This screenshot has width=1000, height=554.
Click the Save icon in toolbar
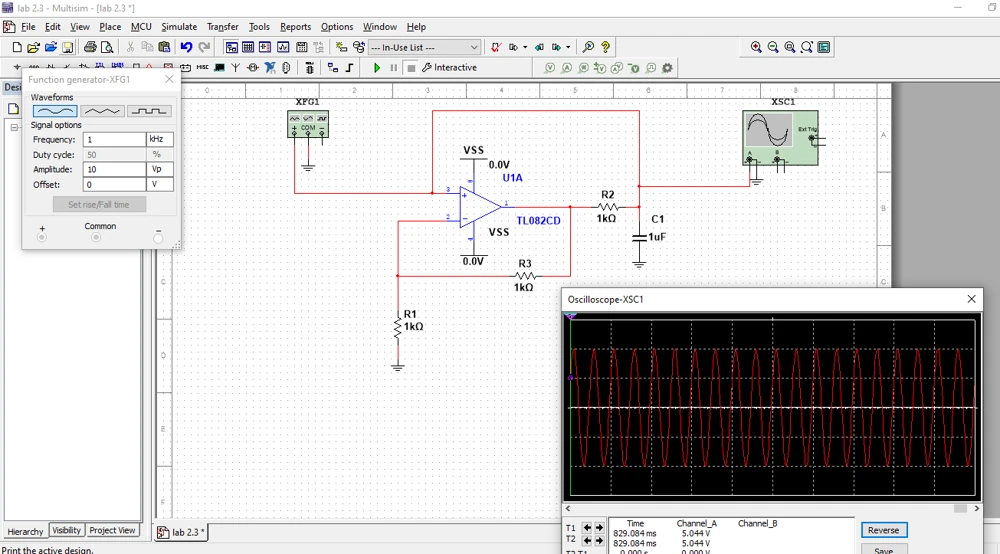tap(68, 47)
